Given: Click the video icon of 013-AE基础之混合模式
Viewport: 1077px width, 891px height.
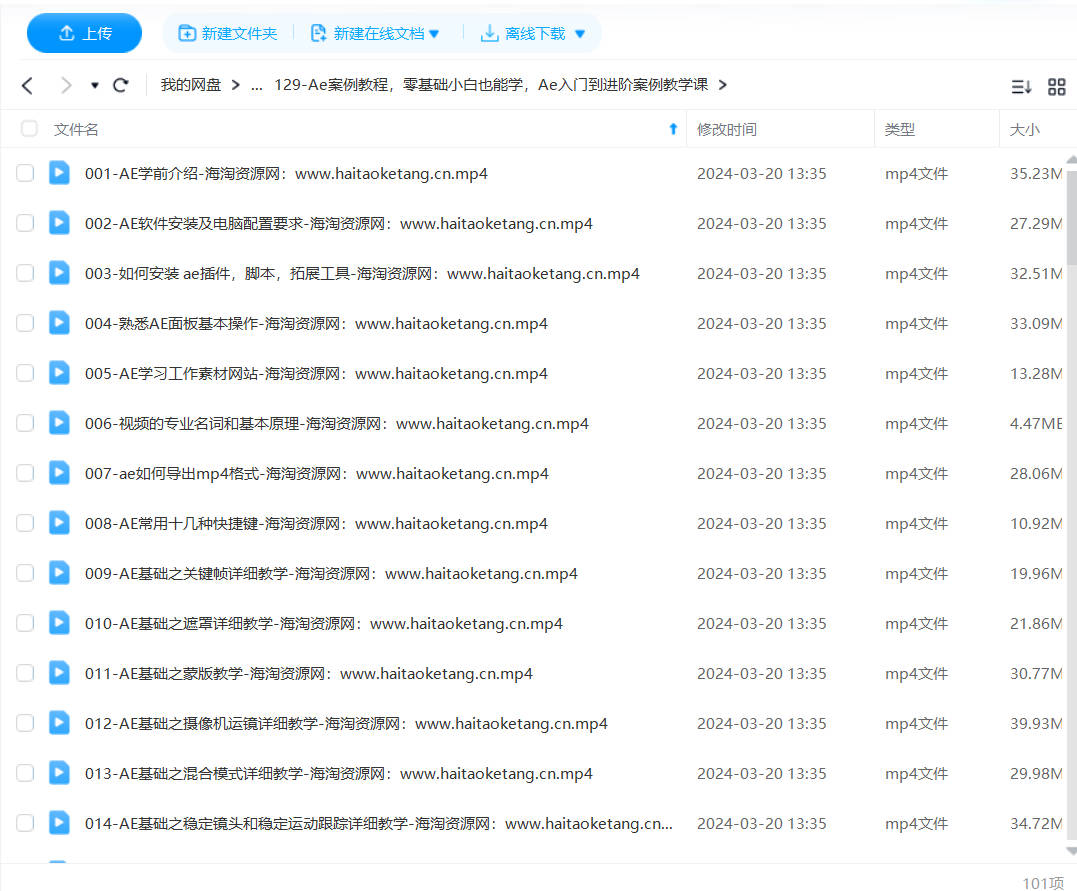Looking at the screenshot, I should (59, 773).
